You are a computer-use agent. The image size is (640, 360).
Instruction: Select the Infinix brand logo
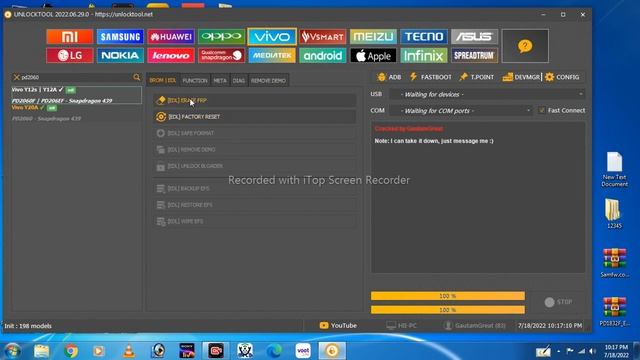point(424,56)
